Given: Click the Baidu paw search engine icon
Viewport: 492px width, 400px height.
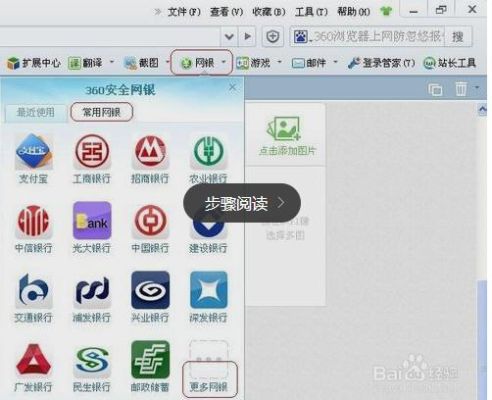Looking at the screenshot, I should pos(300,36).
